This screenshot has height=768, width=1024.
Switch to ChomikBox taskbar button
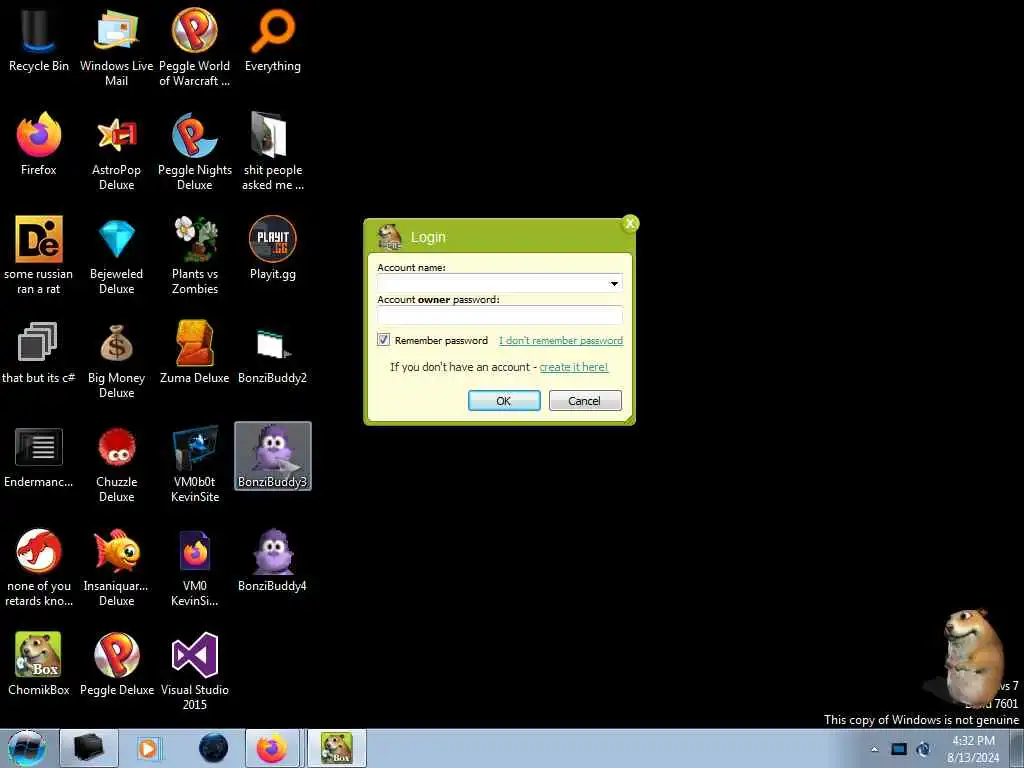[x=337, y=748]
